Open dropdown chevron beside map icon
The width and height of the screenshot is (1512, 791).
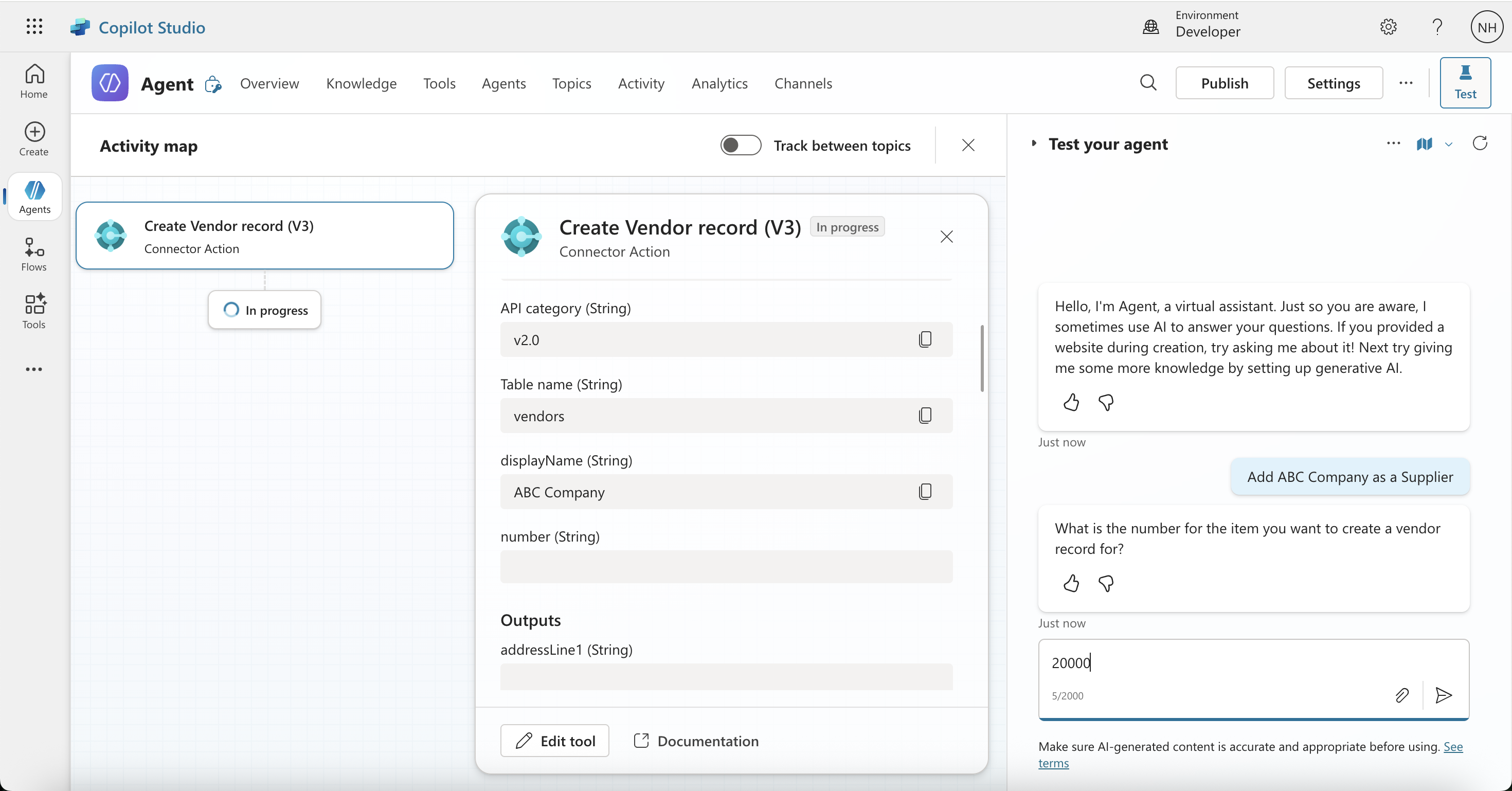(x=1449, y=145)
